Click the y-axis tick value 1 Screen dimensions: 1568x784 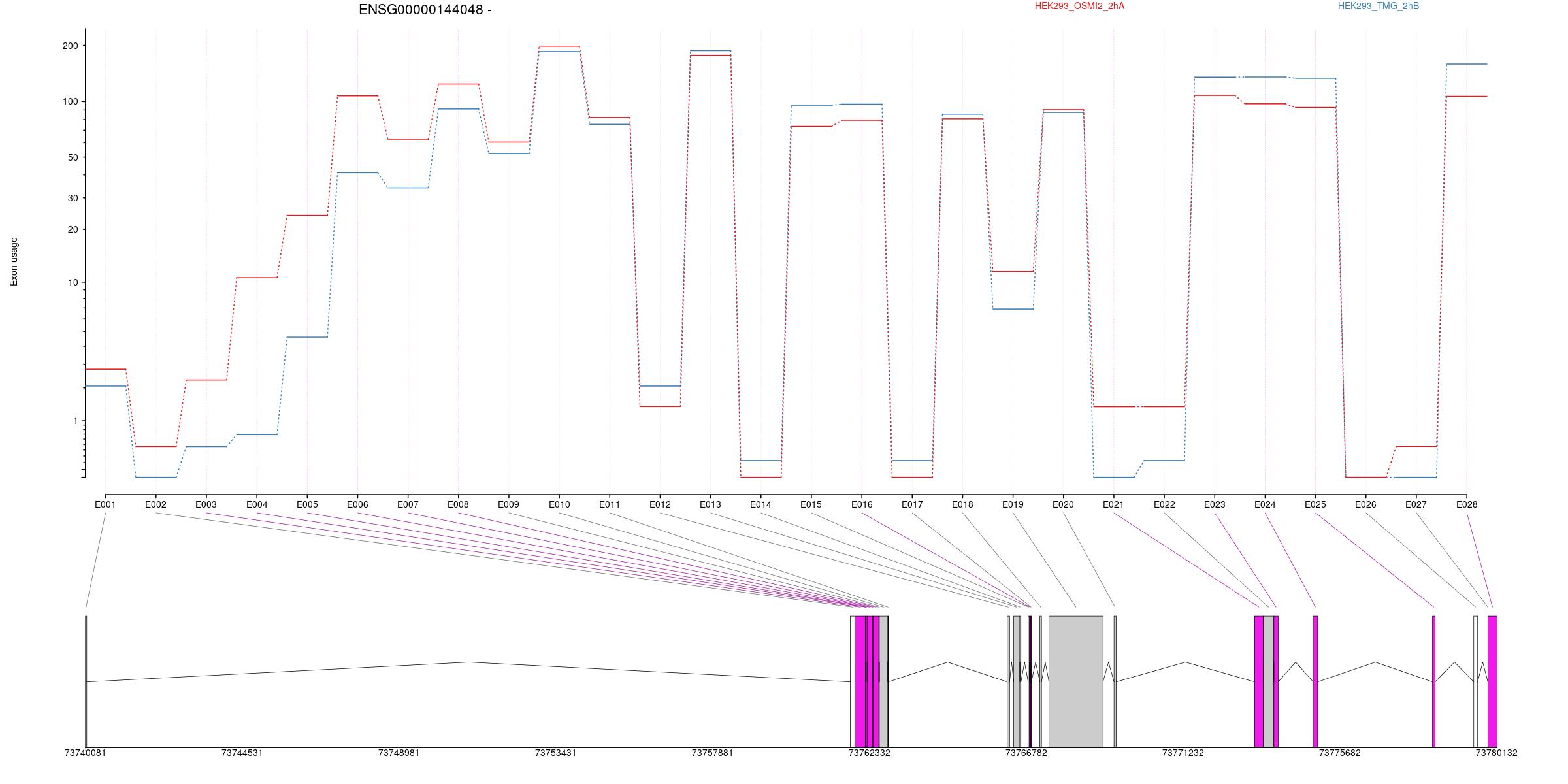(75, 421)
